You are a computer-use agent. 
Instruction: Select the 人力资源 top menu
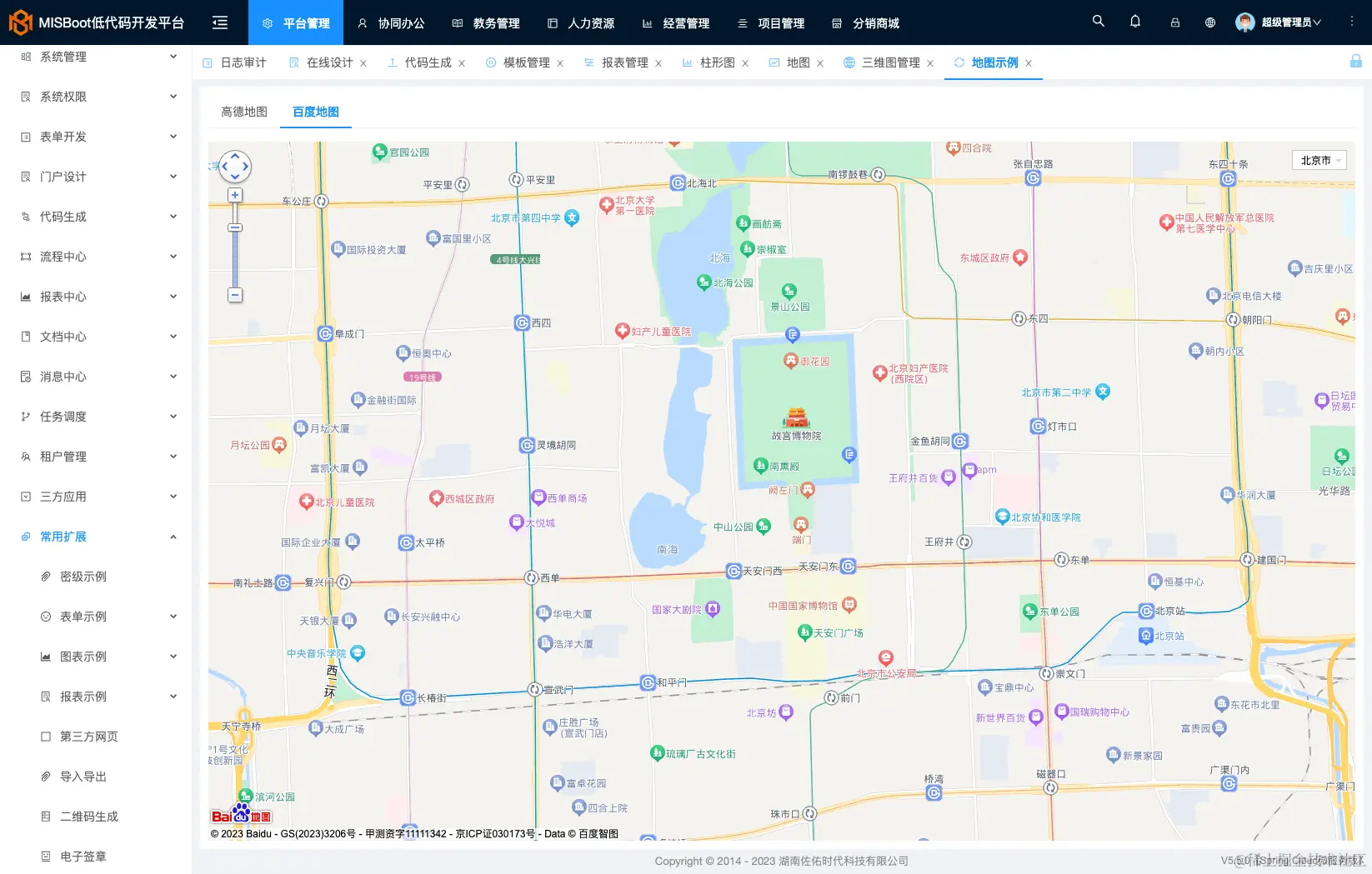[x=581, y=22]
